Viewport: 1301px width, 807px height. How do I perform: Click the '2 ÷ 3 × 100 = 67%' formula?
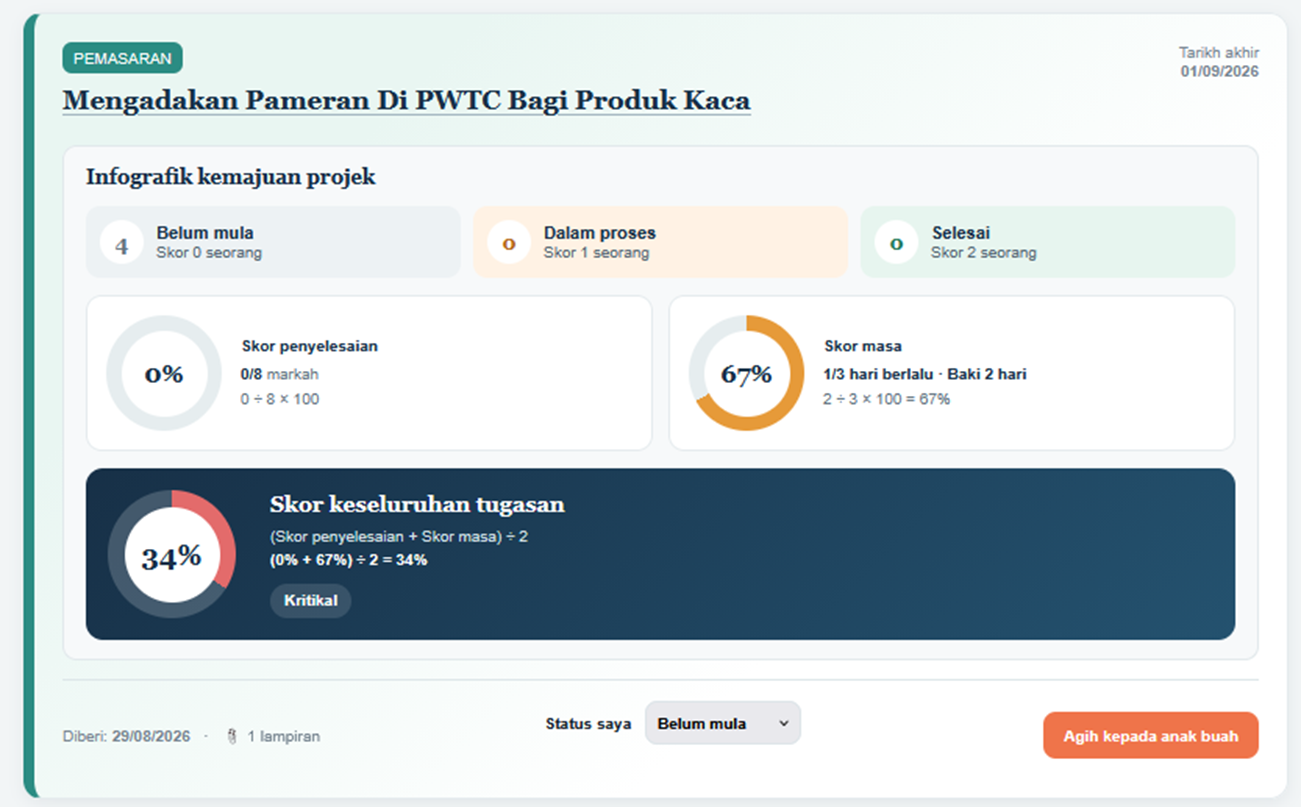(x=887, y=399)
